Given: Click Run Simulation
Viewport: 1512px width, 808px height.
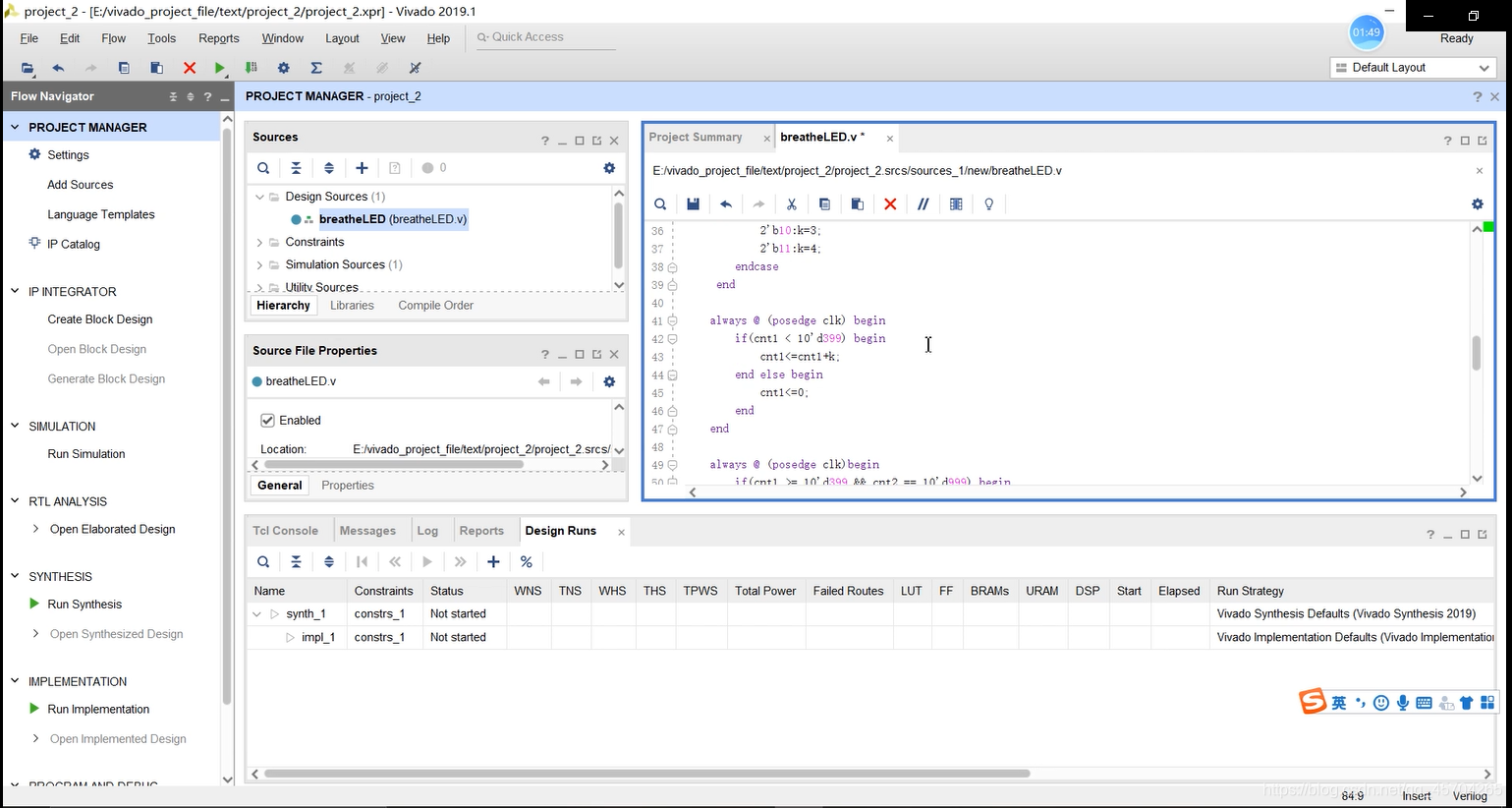Looking at the screenshot, I should (x=86, y=454).
